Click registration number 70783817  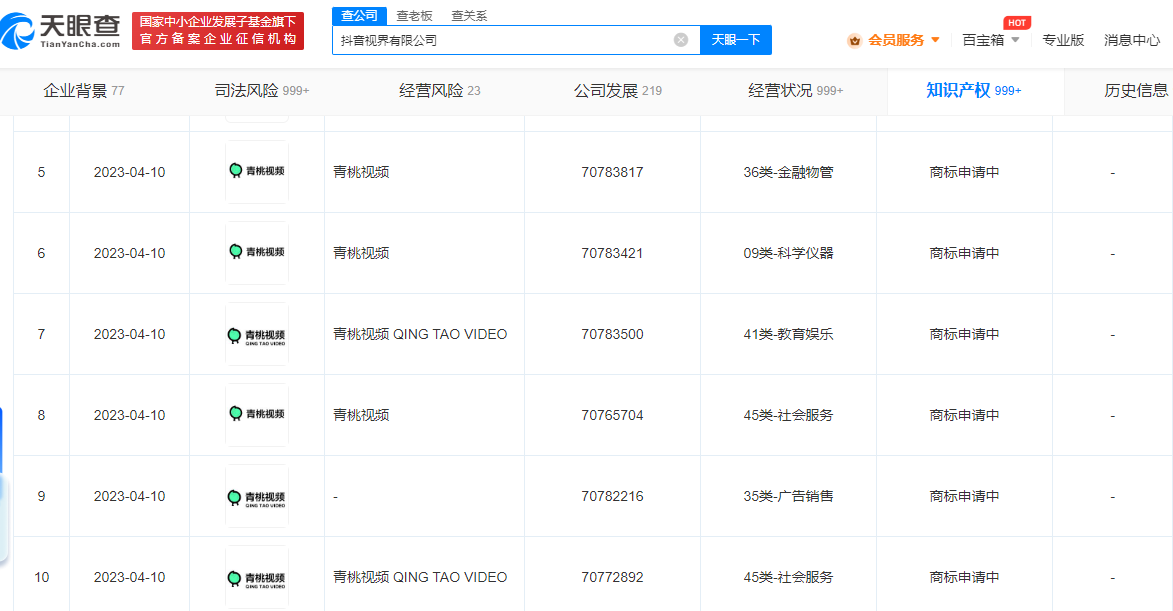pos(612,172)
